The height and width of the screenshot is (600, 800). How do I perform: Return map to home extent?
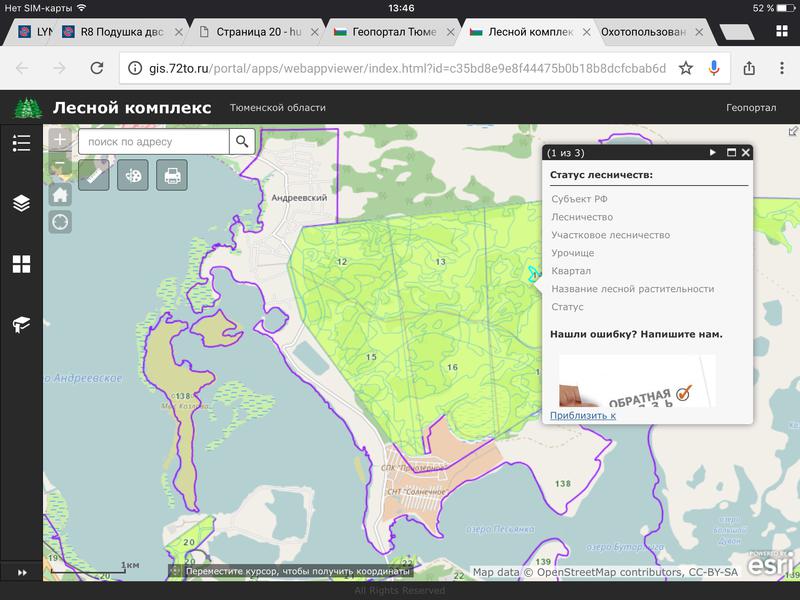coord(60,195)
